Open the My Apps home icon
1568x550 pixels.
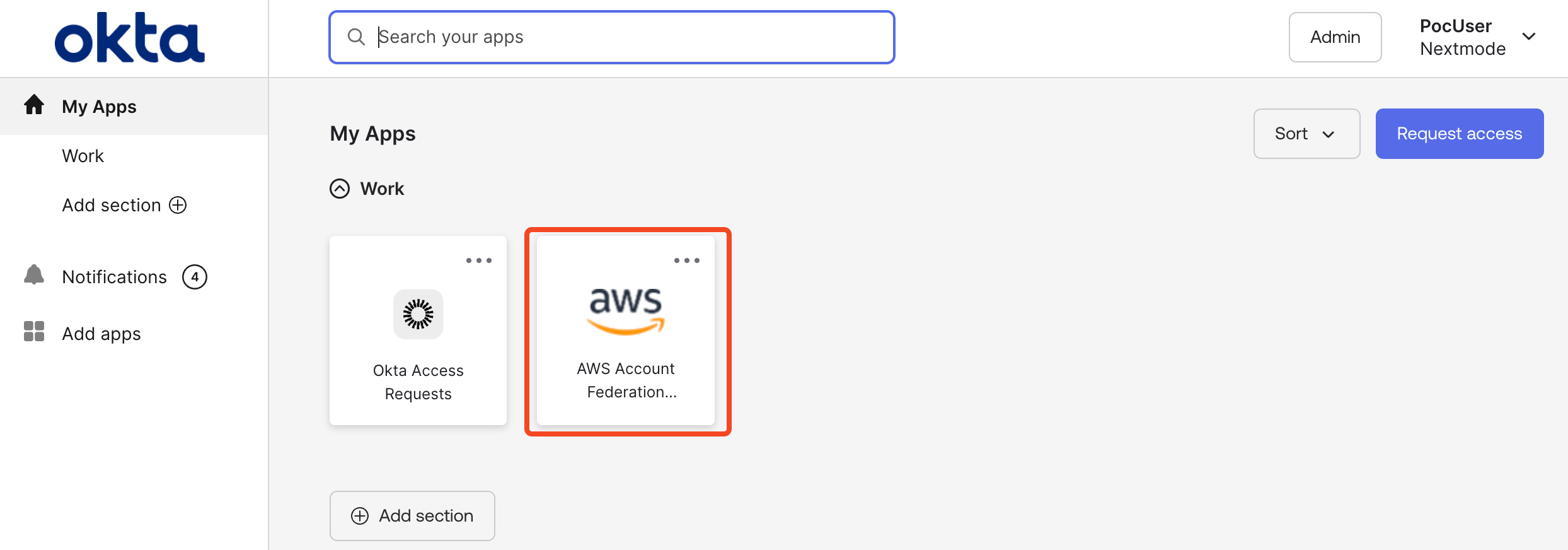33,106
